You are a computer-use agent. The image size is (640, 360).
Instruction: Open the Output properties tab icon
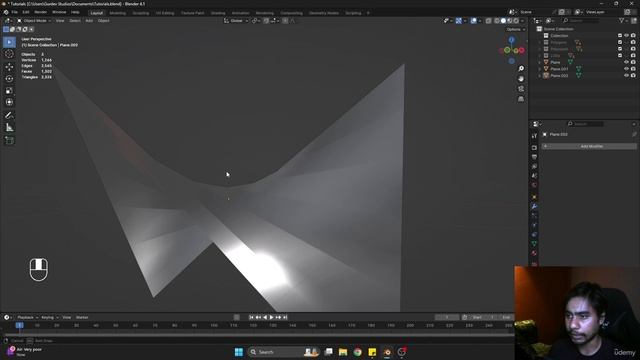(534, 157)
